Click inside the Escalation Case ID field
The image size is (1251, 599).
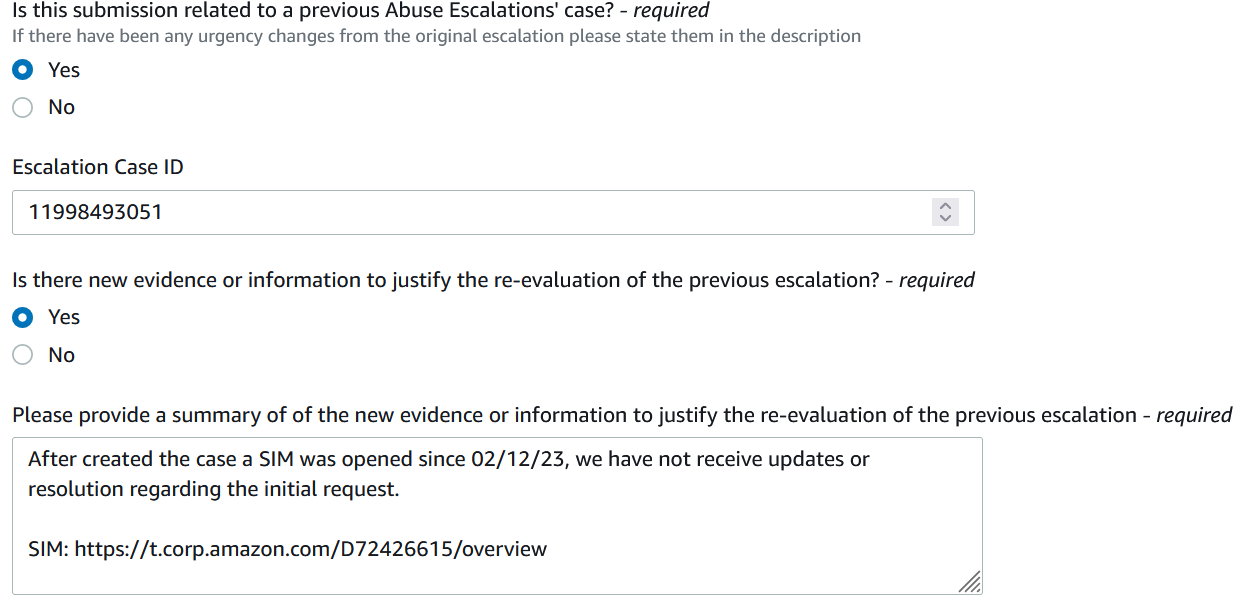click(x=493, y=212)
